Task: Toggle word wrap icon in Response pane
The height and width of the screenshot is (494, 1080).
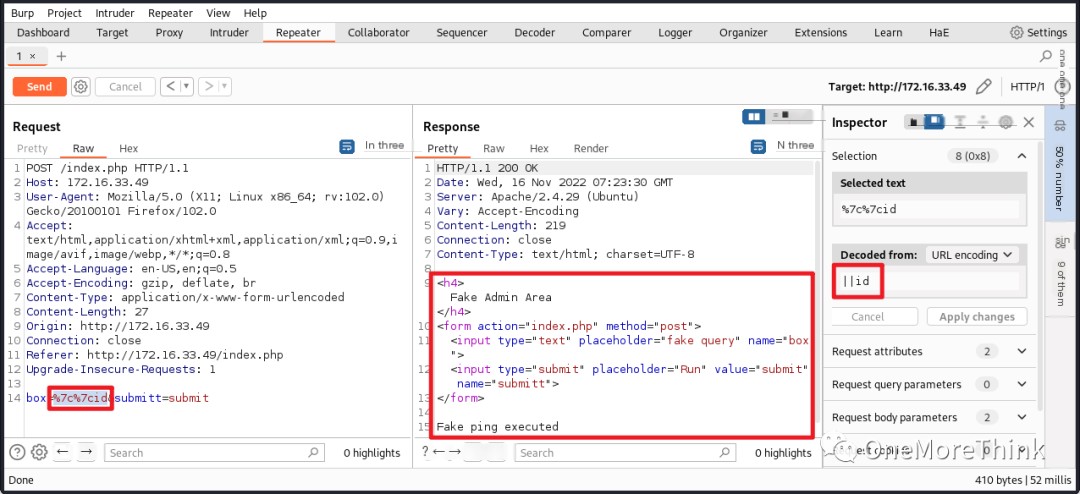Action: pyautogui.click(x=758, y=146)
